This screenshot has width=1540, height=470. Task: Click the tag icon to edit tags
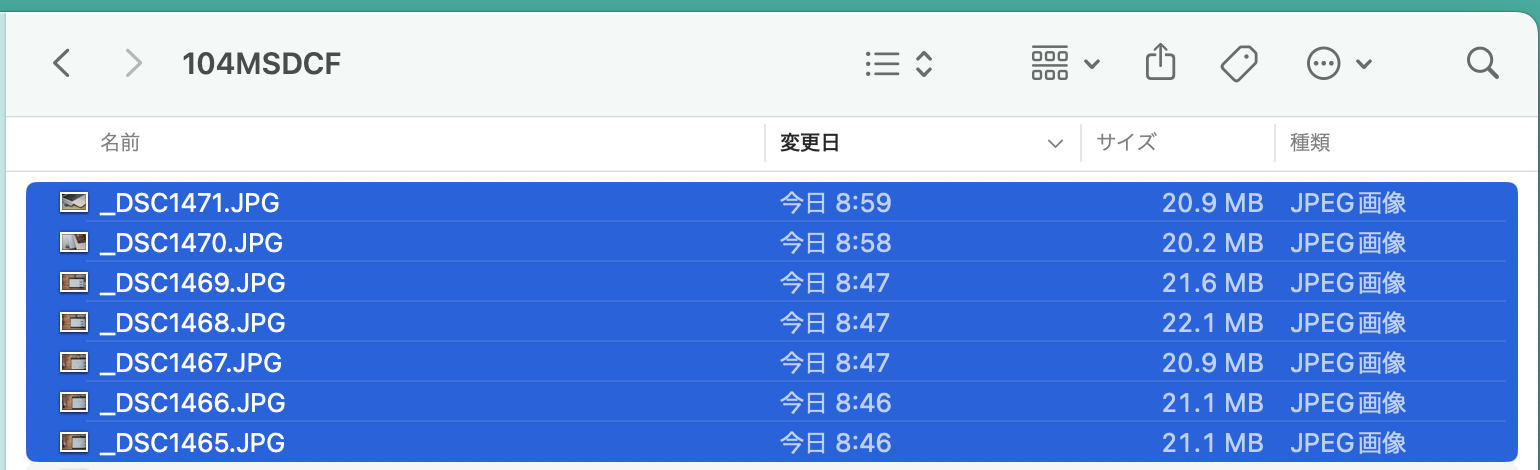[1239, 65]
